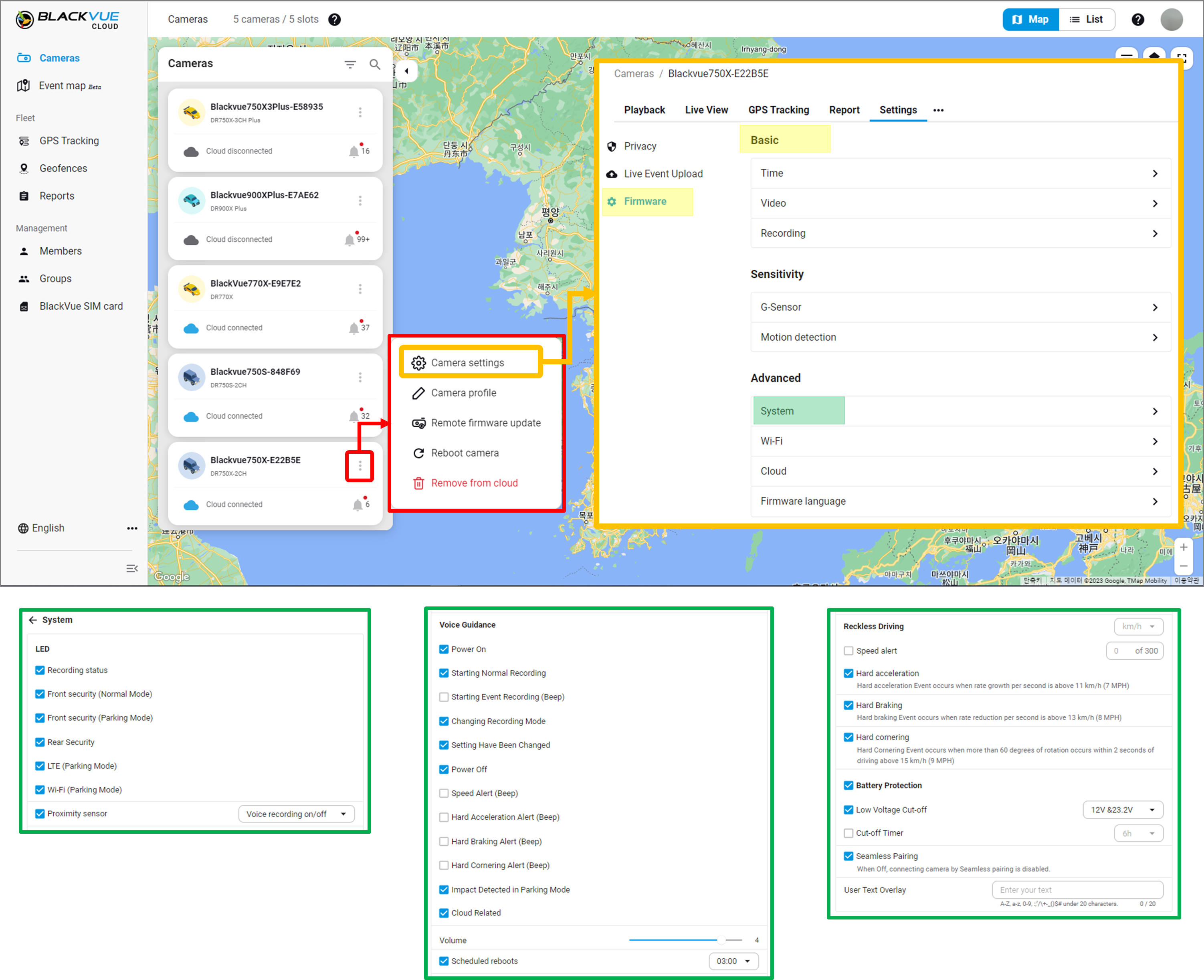Toggle Cloud Related voice guidance checkbox
This screenshot has height=980, width=1204.
coord(444,913)
